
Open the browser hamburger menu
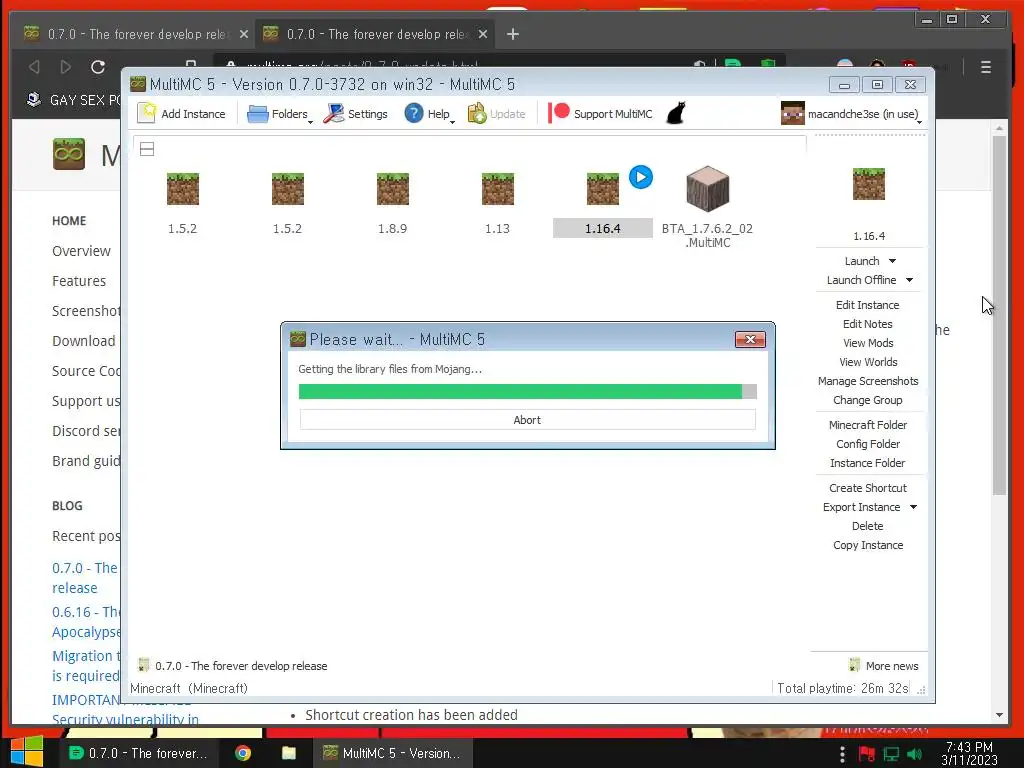pyautogui.click(x=985, y=67)
